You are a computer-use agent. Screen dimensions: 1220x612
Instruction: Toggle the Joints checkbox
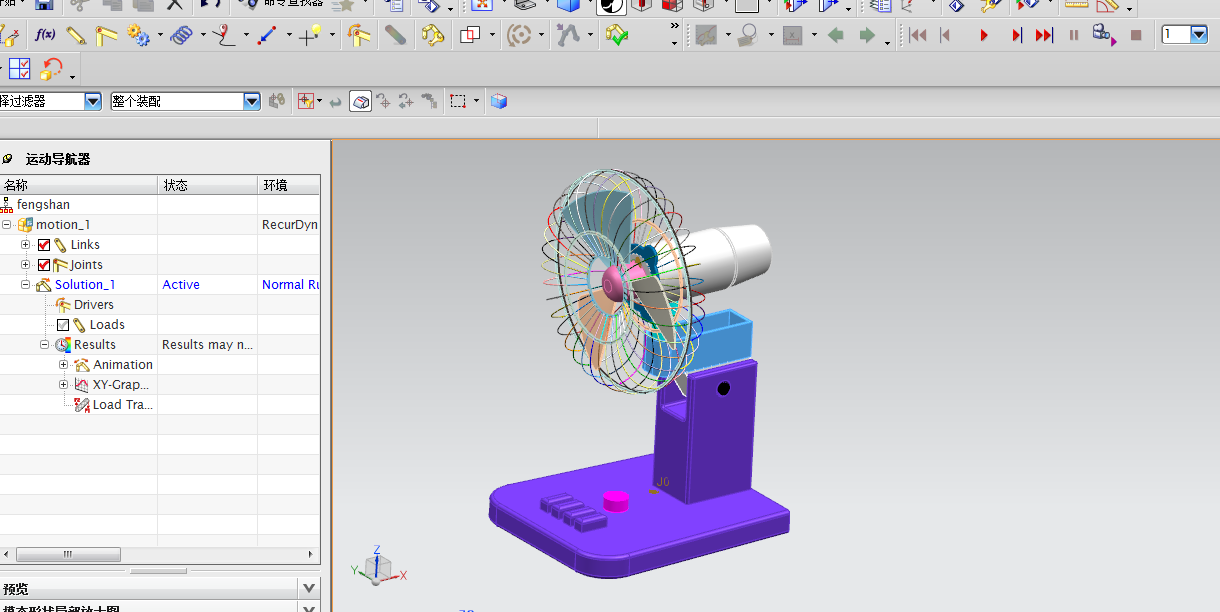pos(44,265)
